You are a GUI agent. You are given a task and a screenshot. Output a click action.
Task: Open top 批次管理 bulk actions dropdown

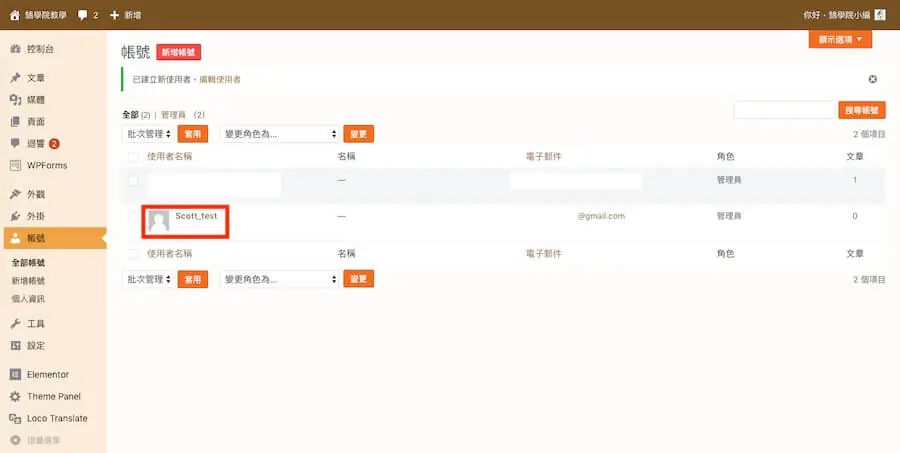pos(148,134)
